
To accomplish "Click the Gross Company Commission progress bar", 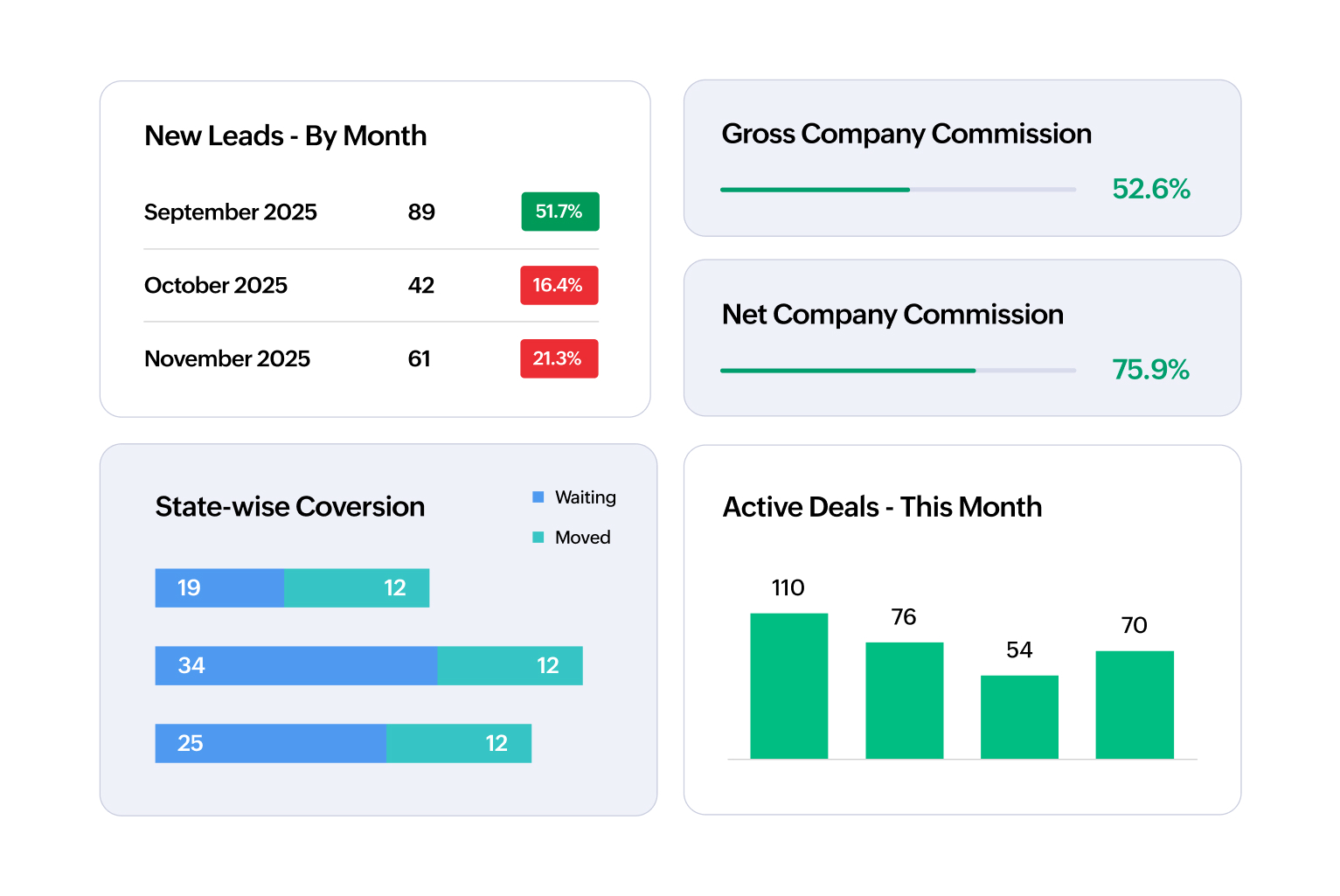I will pyautogui.click(x=899, y=190).
